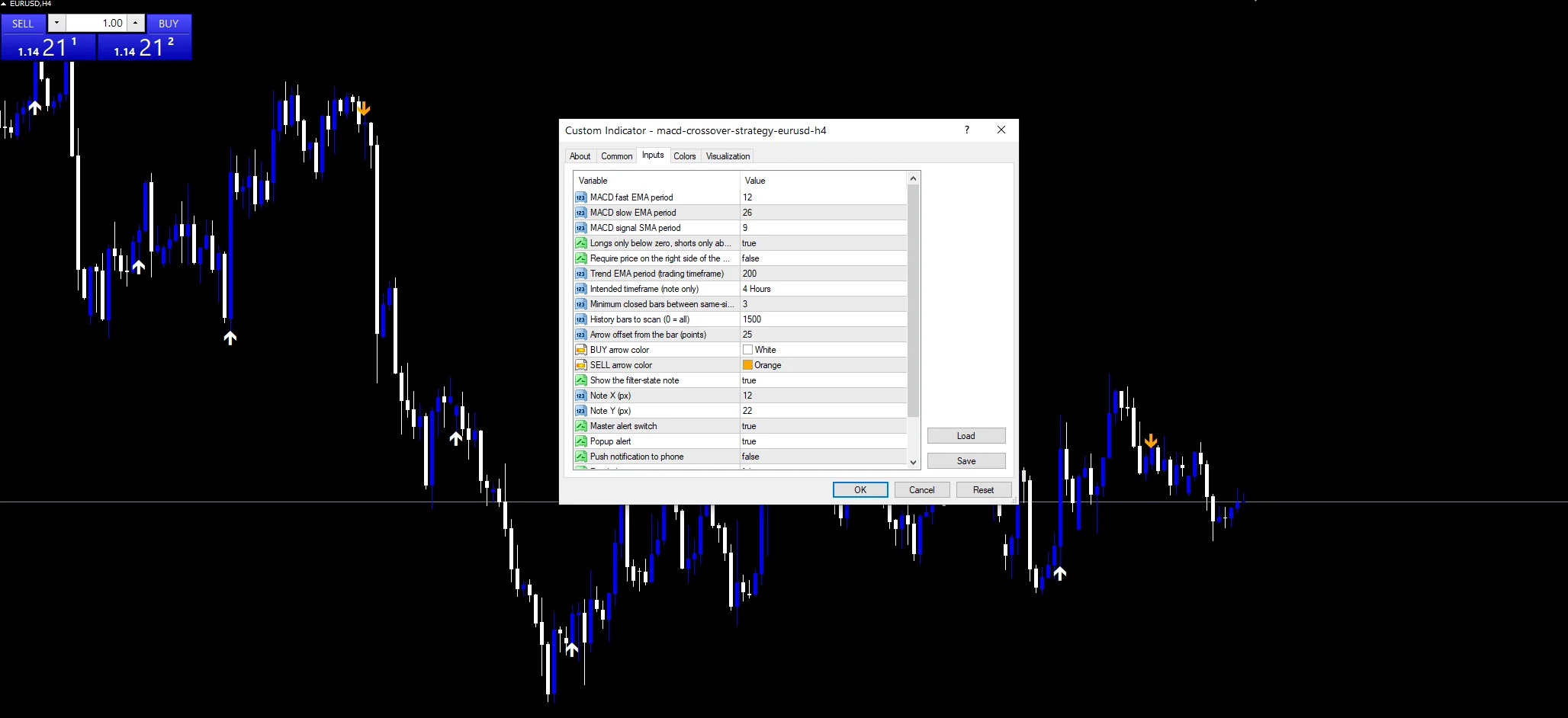1568x718 pixels.
Task: Click the SELL one-click trading button
Action: (x=23, y=24)
